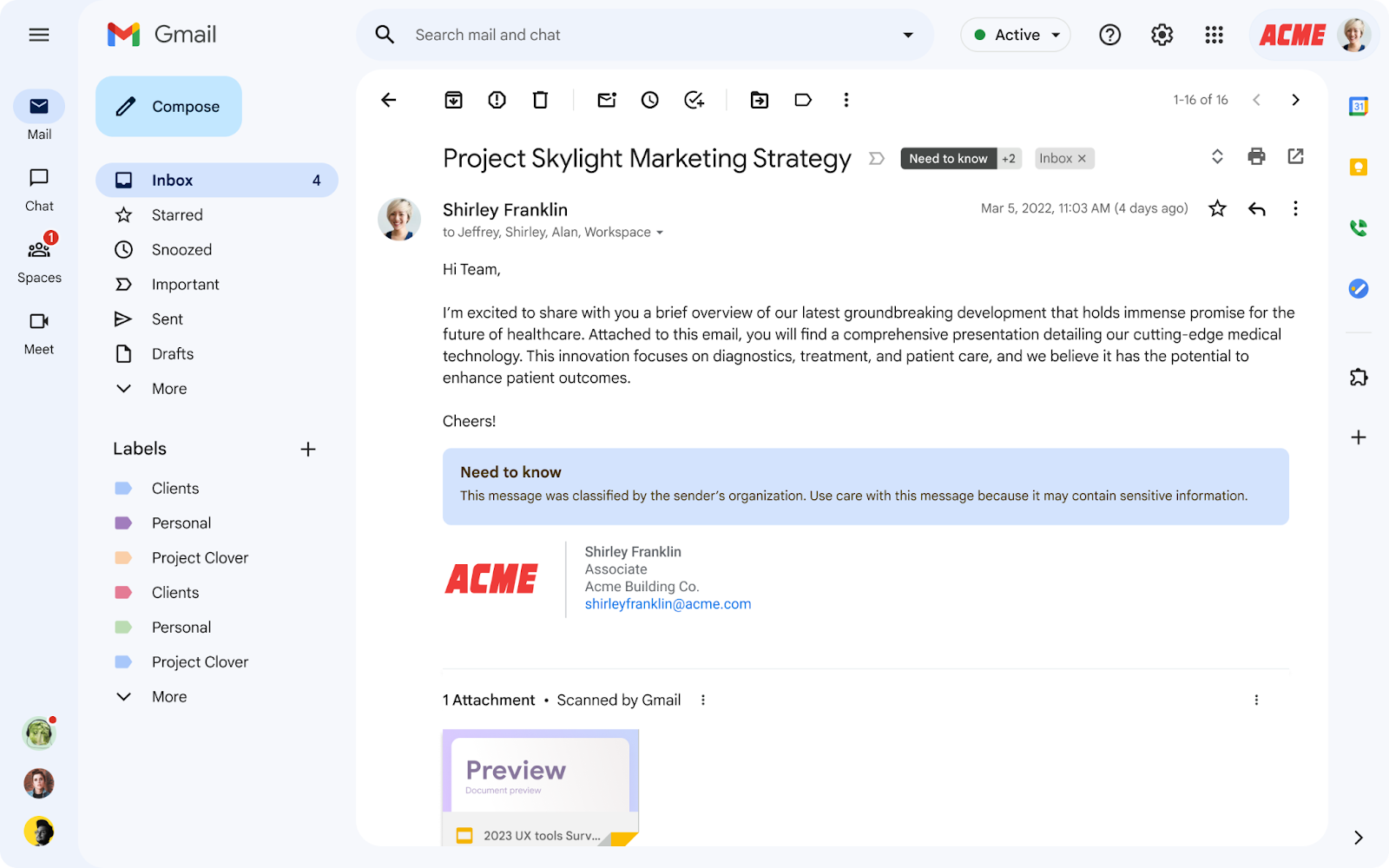Reply using the arrow beside the star
Screen dimensions: 1389x868
click(1256, 208)
